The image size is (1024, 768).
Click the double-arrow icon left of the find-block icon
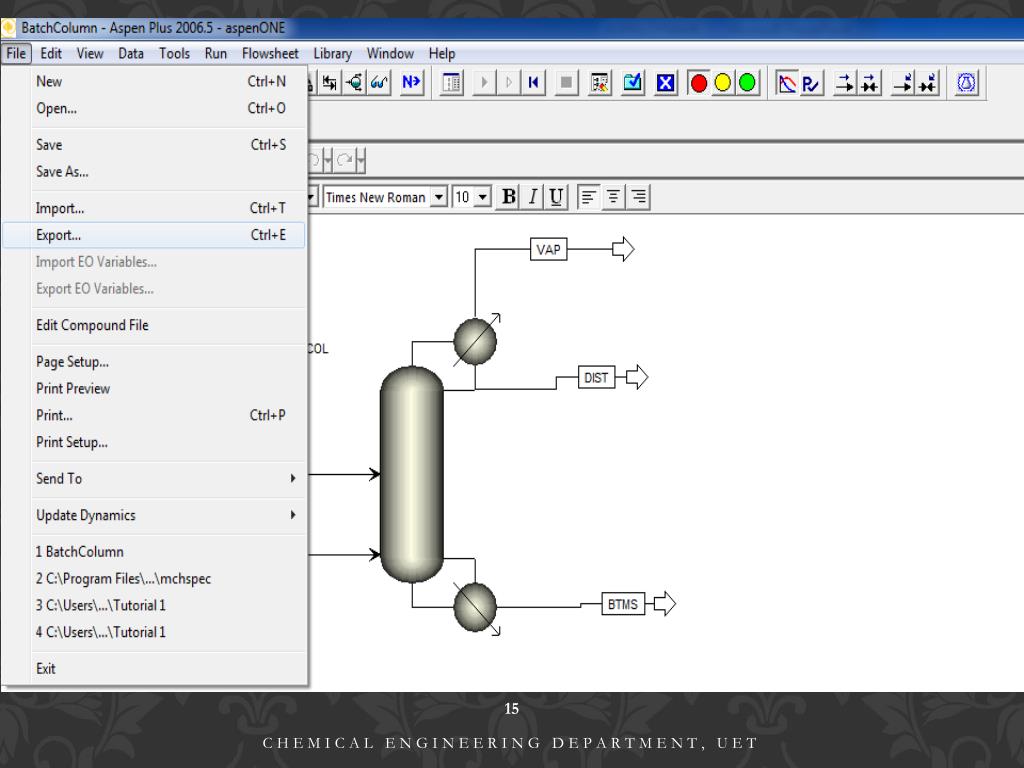point(330,83)
